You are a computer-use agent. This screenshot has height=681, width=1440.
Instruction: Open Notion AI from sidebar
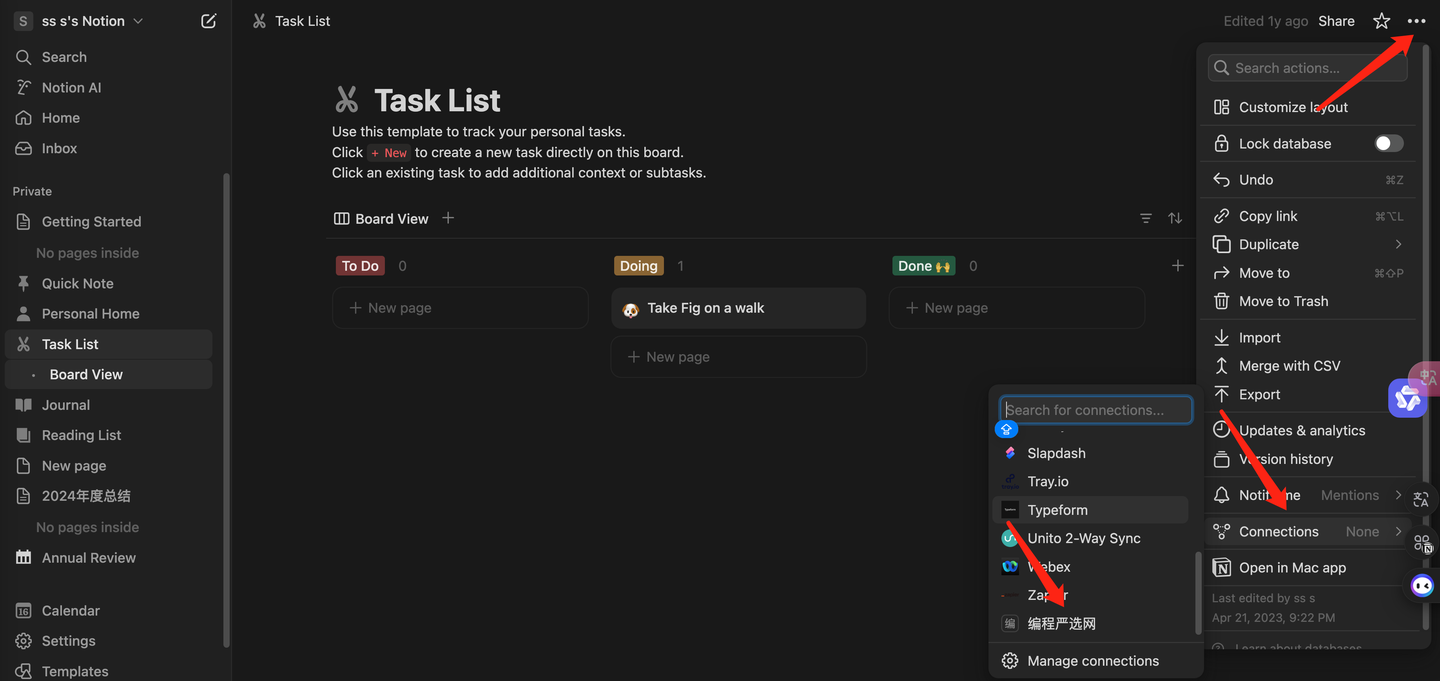[71, 88]
